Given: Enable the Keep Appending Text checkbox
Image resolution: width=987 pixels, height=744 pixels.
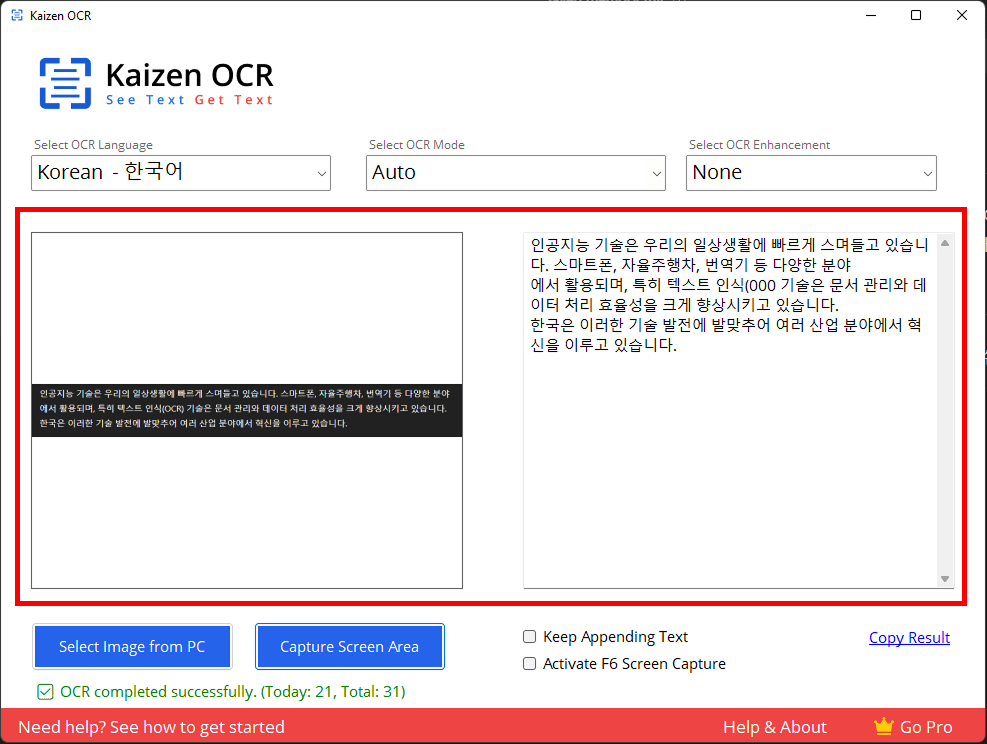Looking at the screenshot, I should coord(529,637).
